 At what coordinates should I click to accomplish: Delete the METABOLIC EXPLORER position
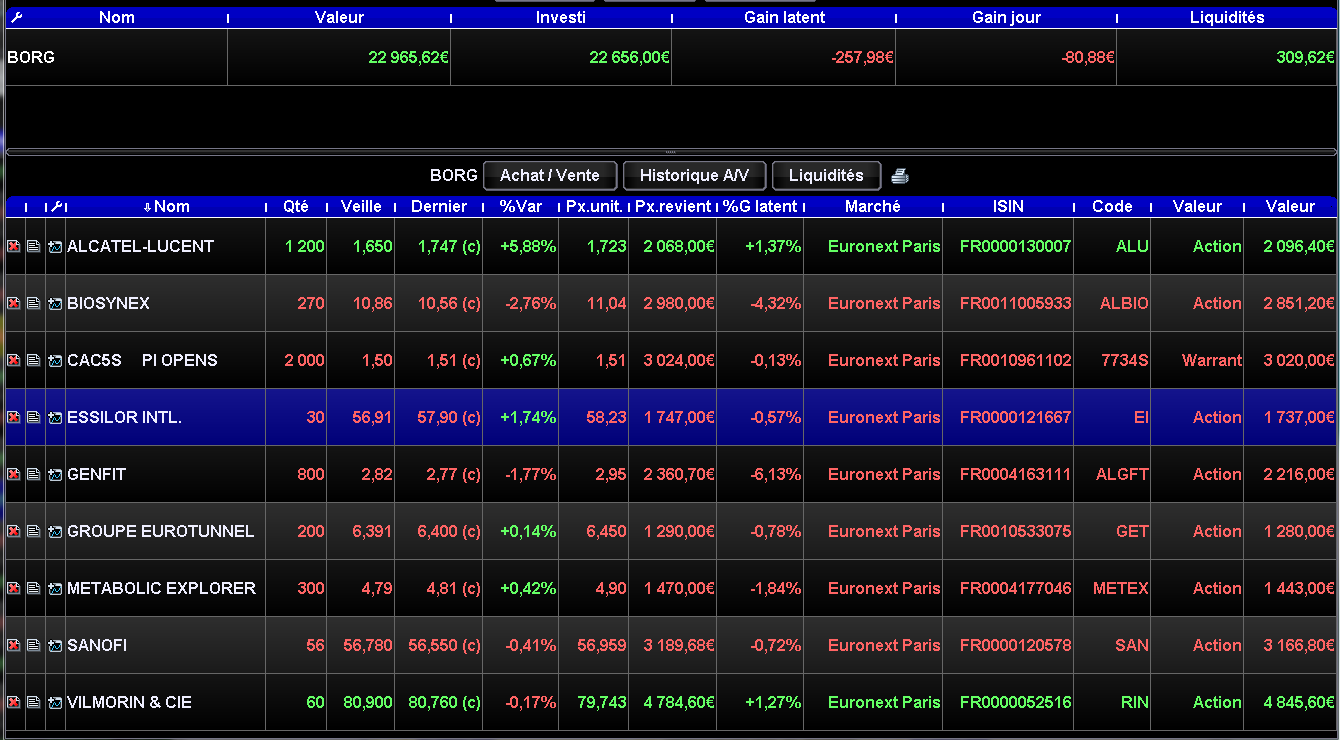click(x=14, y=588)
